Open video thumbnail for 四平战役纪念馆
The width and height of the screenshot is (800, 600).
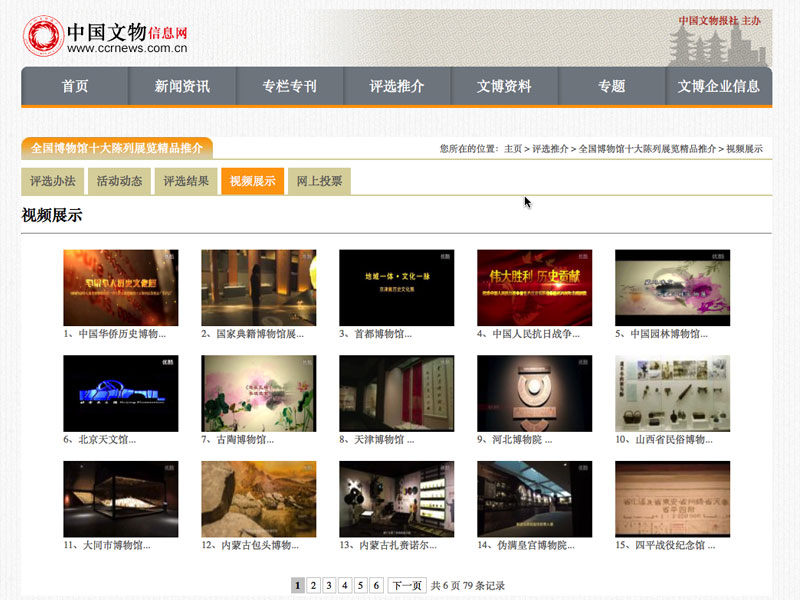tap(672, 499)
